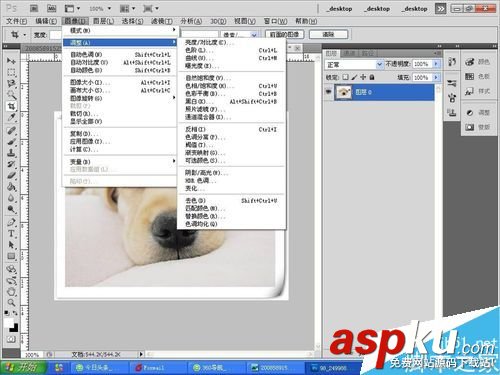Toggle lock position cross icon

(363, 77)
